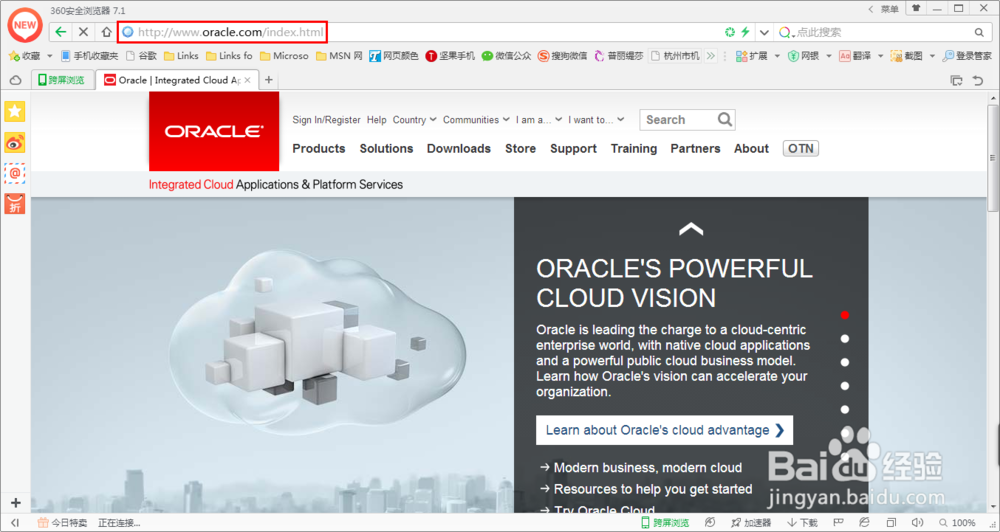Open 下载 downloads from status bar
This screenshot has height=532, width=1000.
[802, 522]
